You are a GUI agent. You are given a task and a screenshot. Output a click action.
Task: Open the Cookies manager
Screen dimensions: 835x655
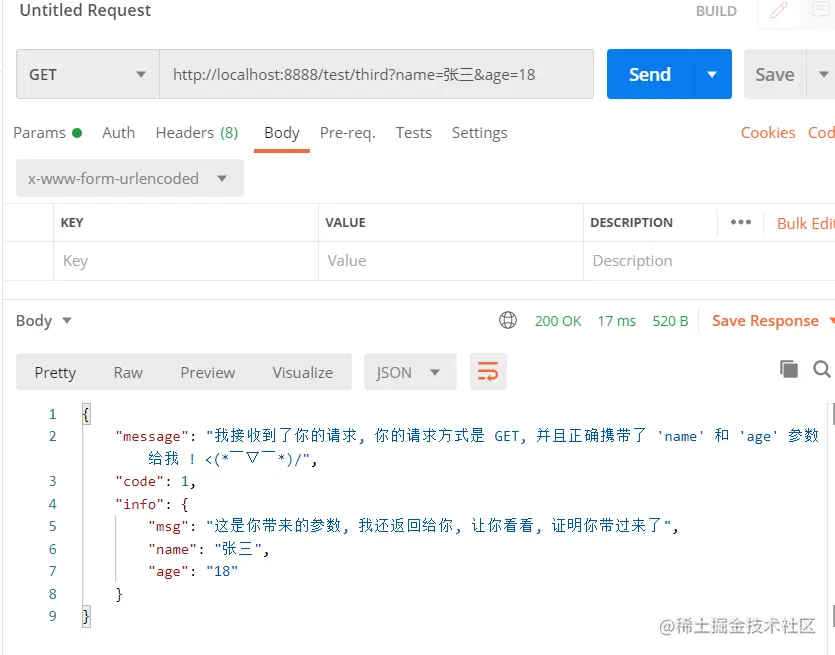coord(767,132)
